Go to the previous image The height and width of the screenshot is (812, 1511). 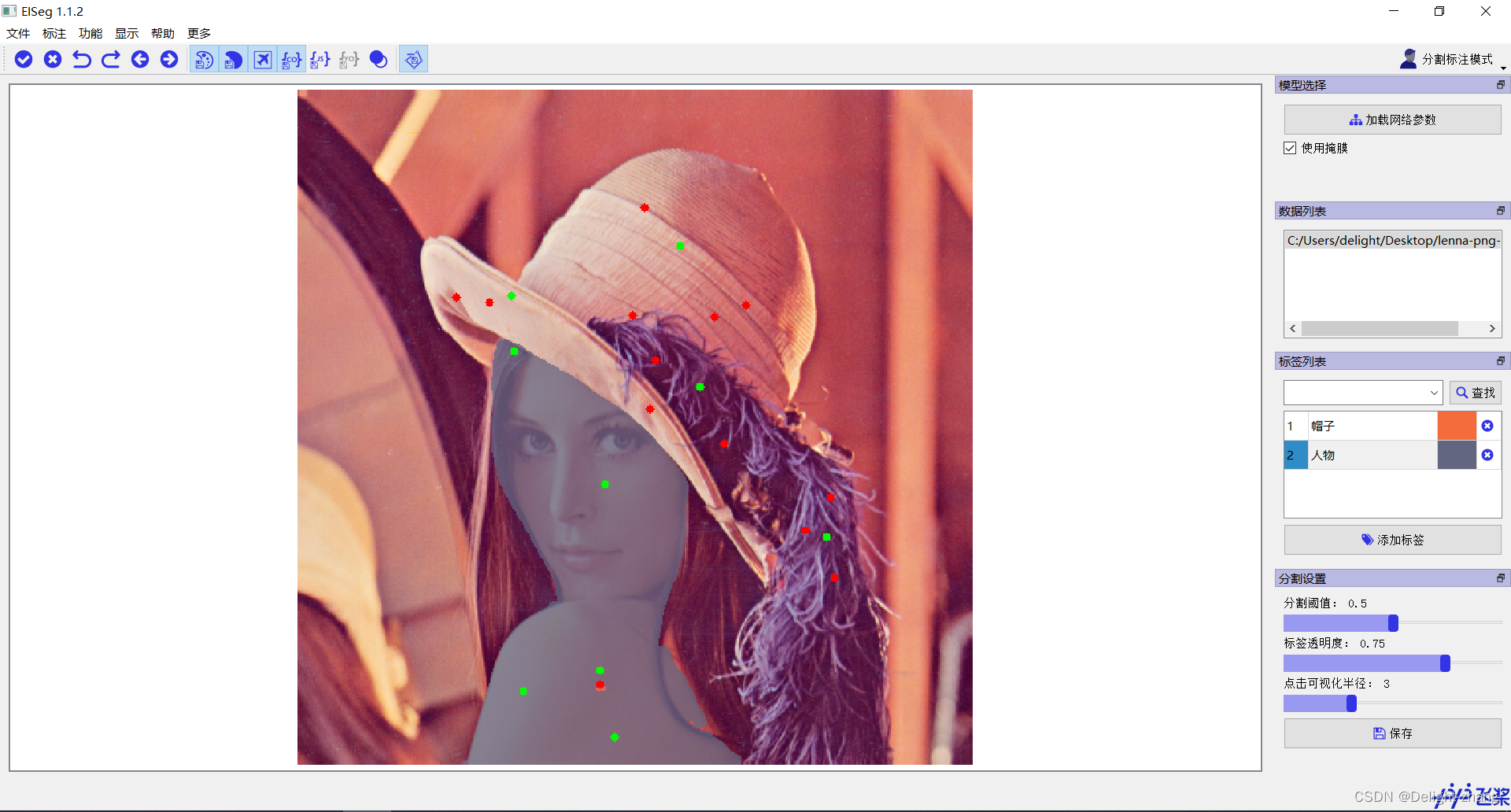coord(140,59)
